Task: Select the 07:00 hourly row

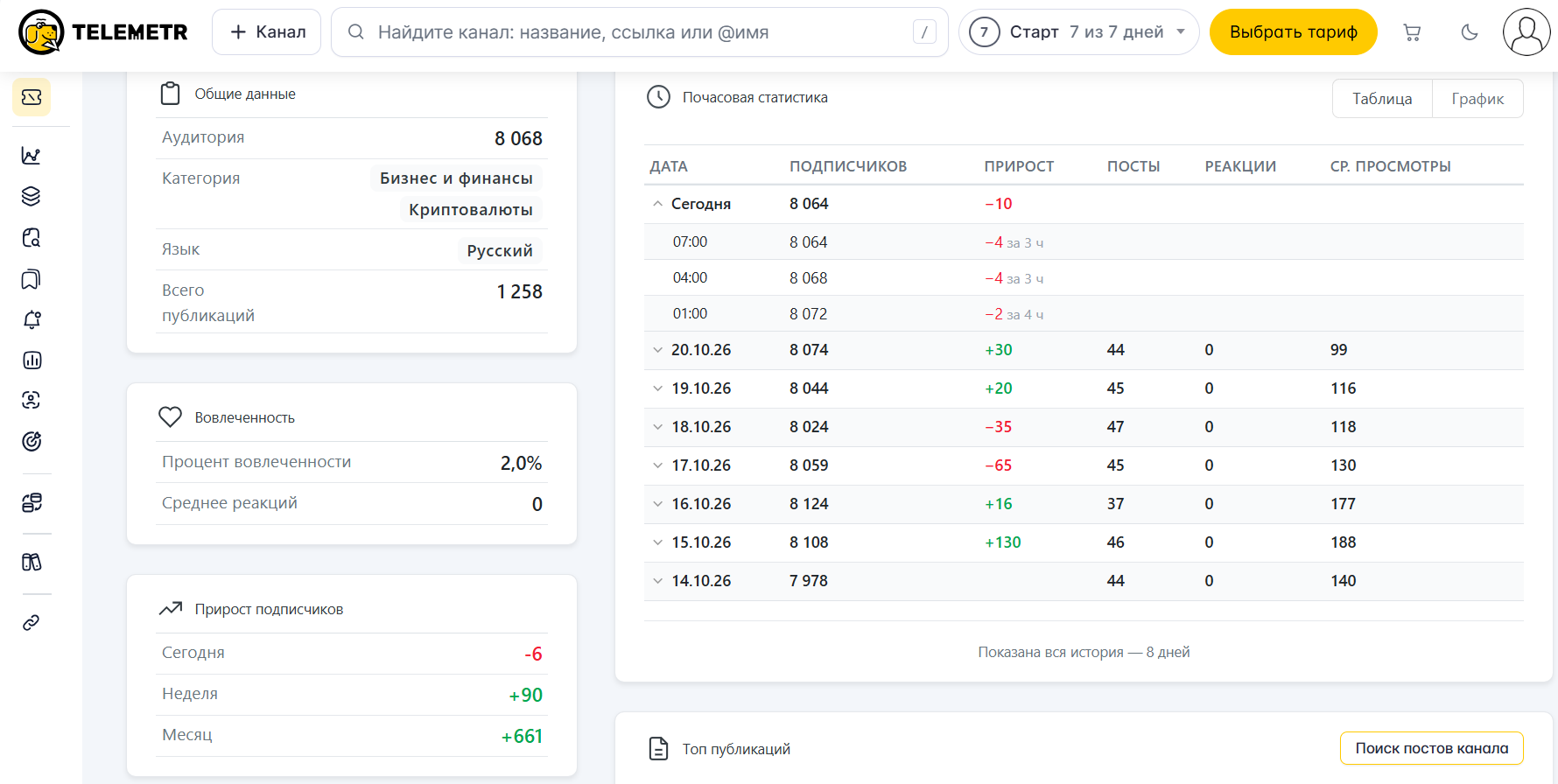Action: (1084, 242)
